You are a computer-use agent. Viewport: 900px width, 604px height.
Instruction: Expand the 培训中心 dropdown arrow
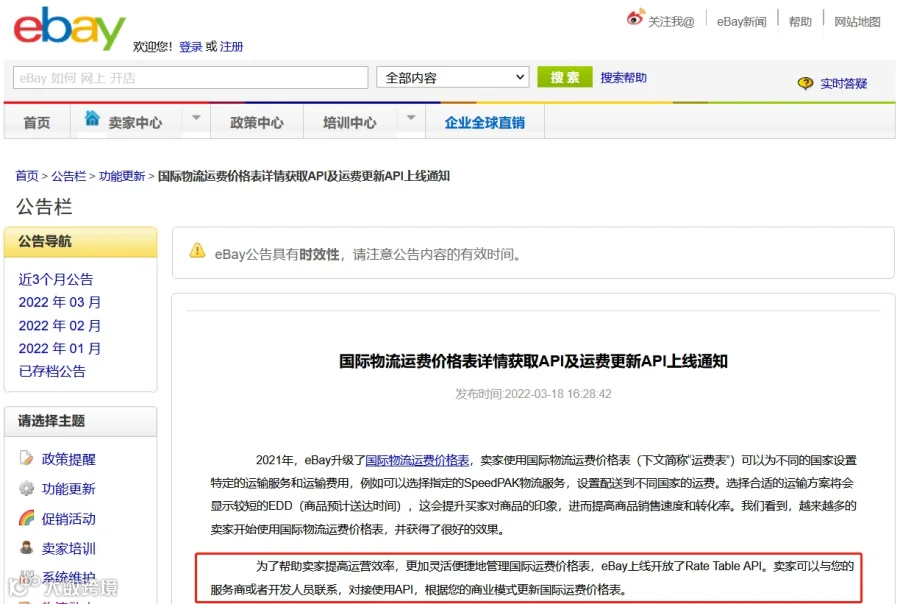(x=411, y=118)
